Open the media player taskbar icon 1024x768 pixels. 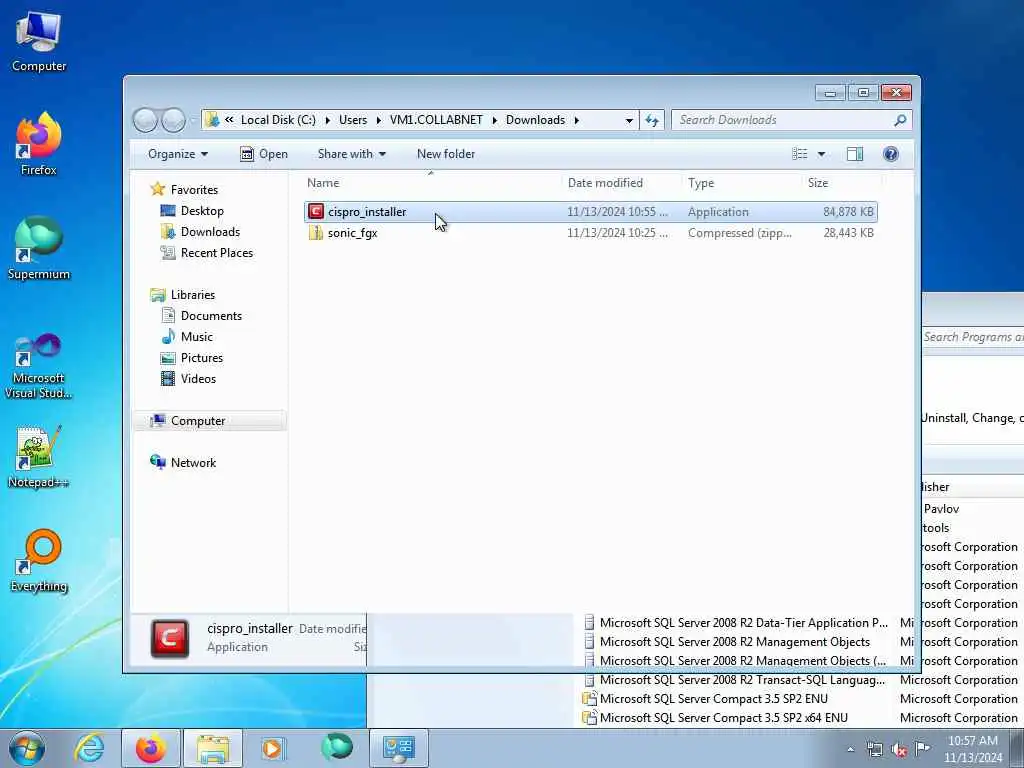pos(273,748)
